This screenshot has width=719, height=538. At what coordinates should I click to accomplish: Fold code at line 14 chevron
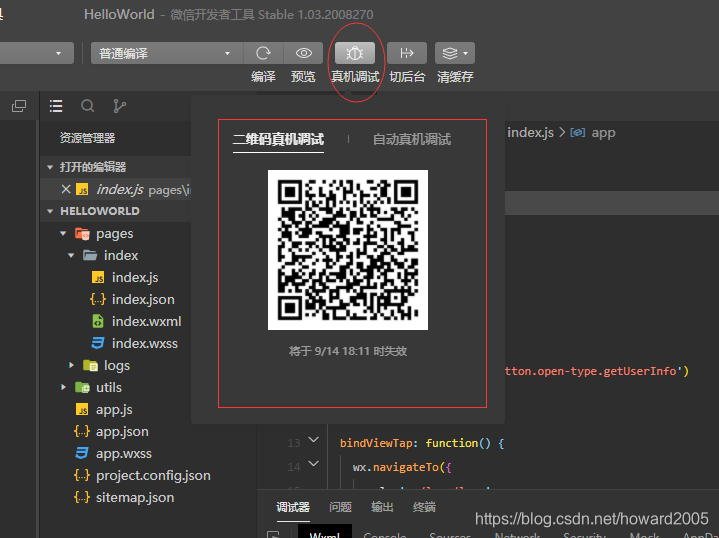pyautogui.click(x=314, y=464)
